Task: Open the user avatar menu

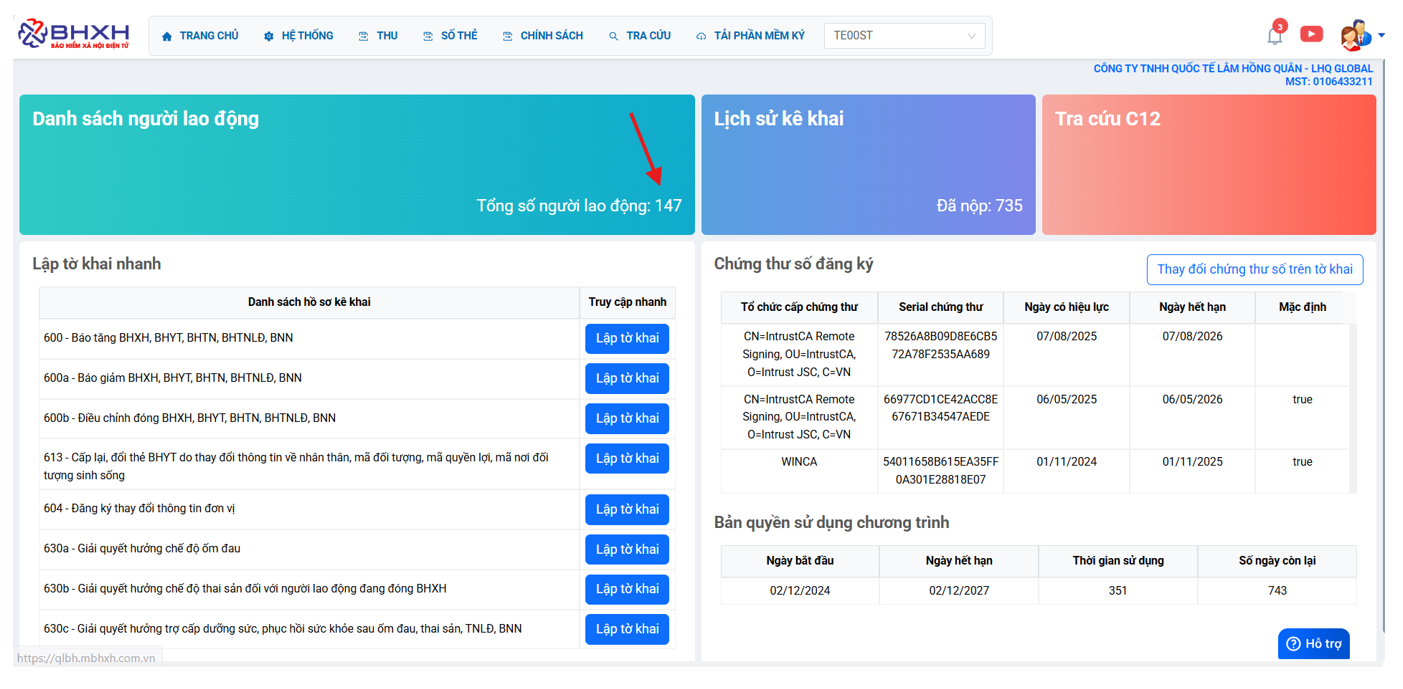Action: 1354,35
